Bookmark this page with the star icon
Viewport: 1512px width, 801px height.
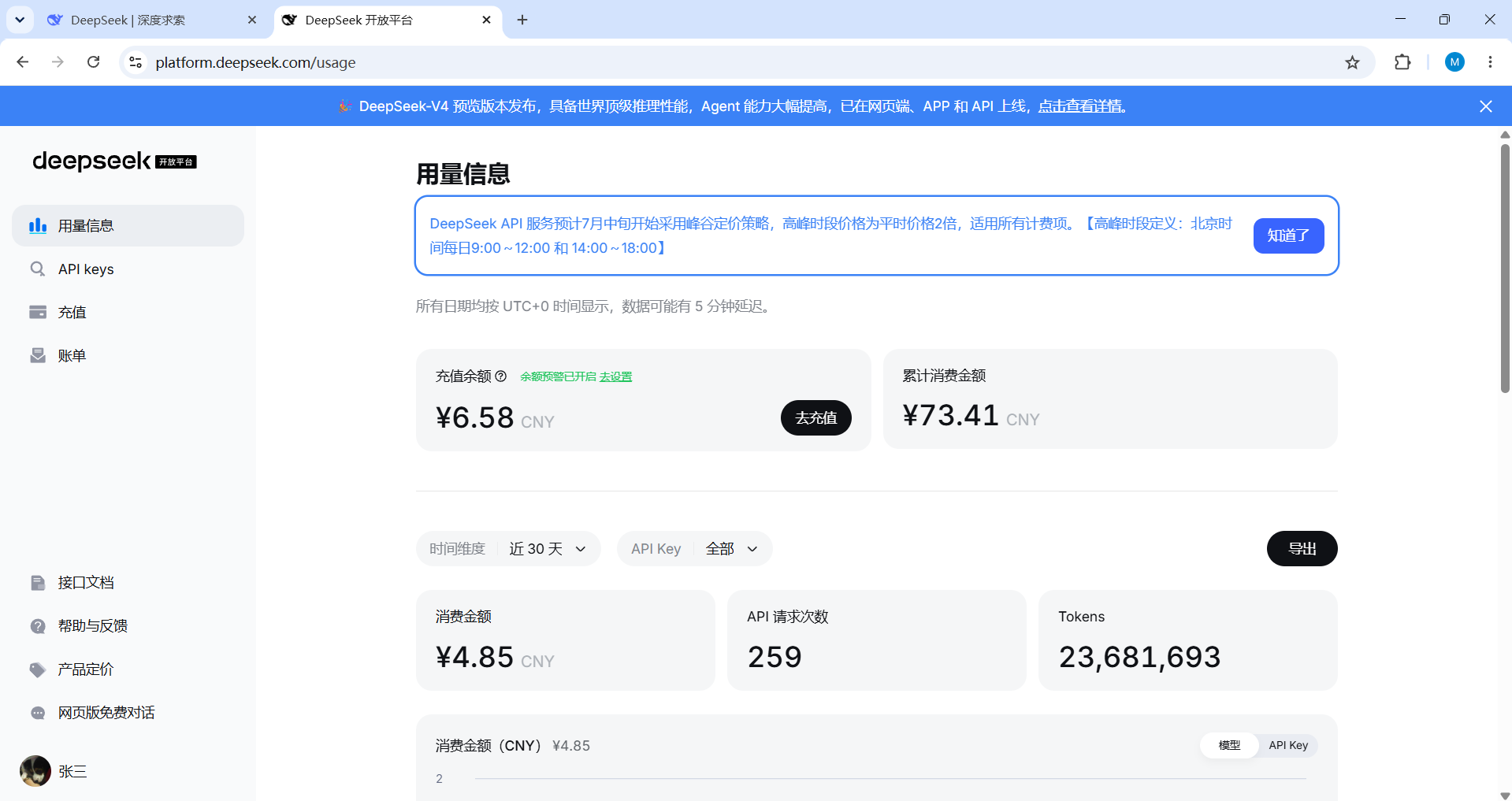[1352, 62]
